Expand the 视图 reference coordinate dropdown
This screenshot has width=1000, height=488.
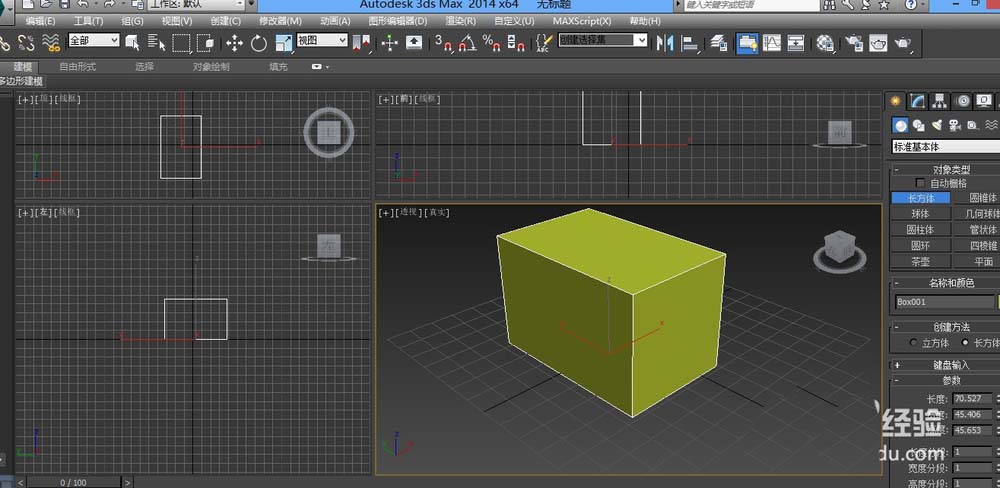(322, 41)
